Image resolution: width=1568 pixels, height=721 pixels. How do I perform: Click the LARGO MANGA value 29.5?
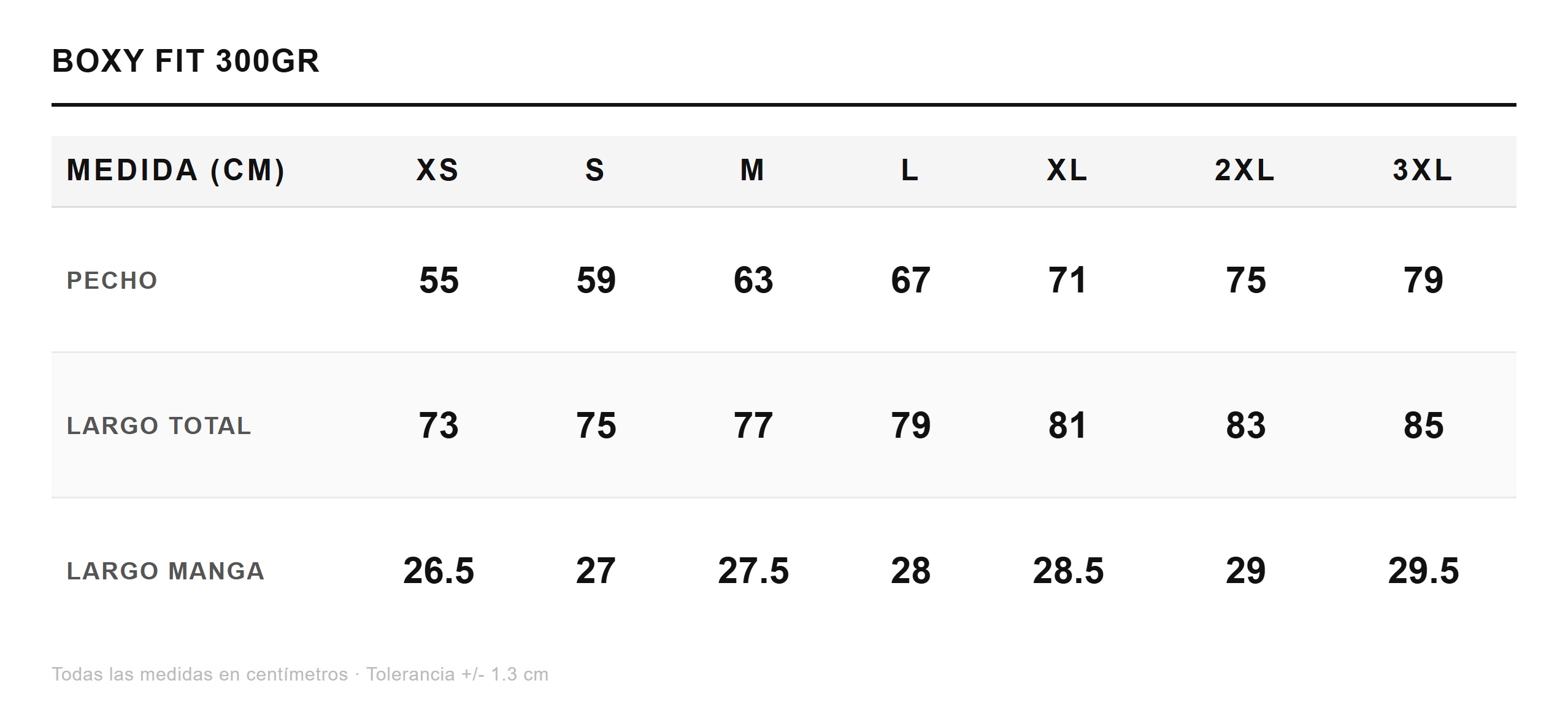tap(1423, 571)
